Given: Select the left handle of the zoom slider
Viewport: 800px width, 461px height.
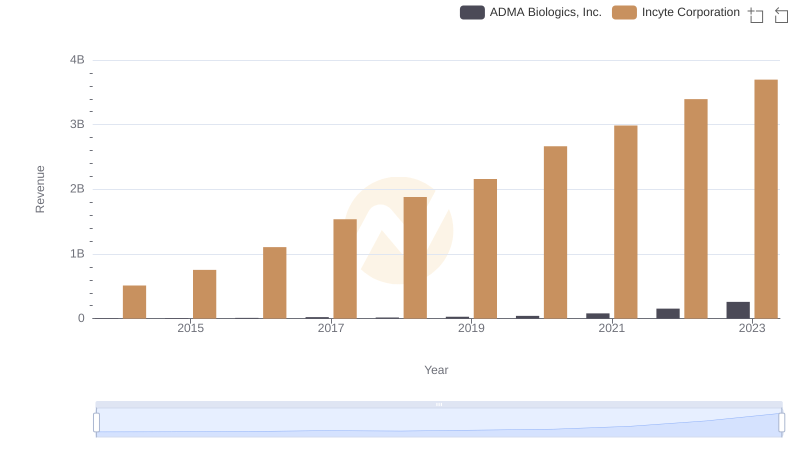Looking at the screenshot, I should tap(96, 423).
